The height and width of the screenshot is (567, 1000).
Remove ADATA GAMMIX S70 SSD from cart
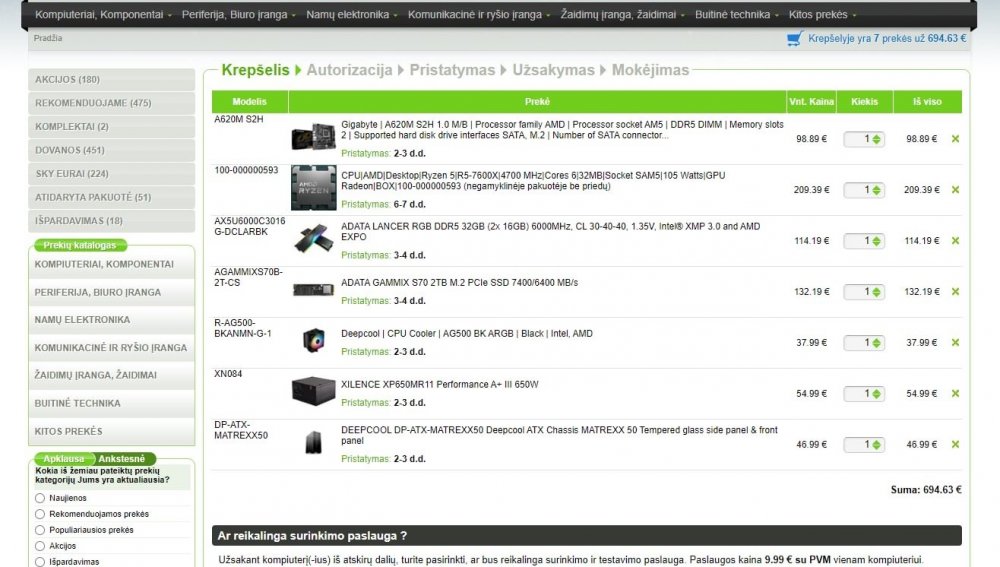tap(955, 291)
